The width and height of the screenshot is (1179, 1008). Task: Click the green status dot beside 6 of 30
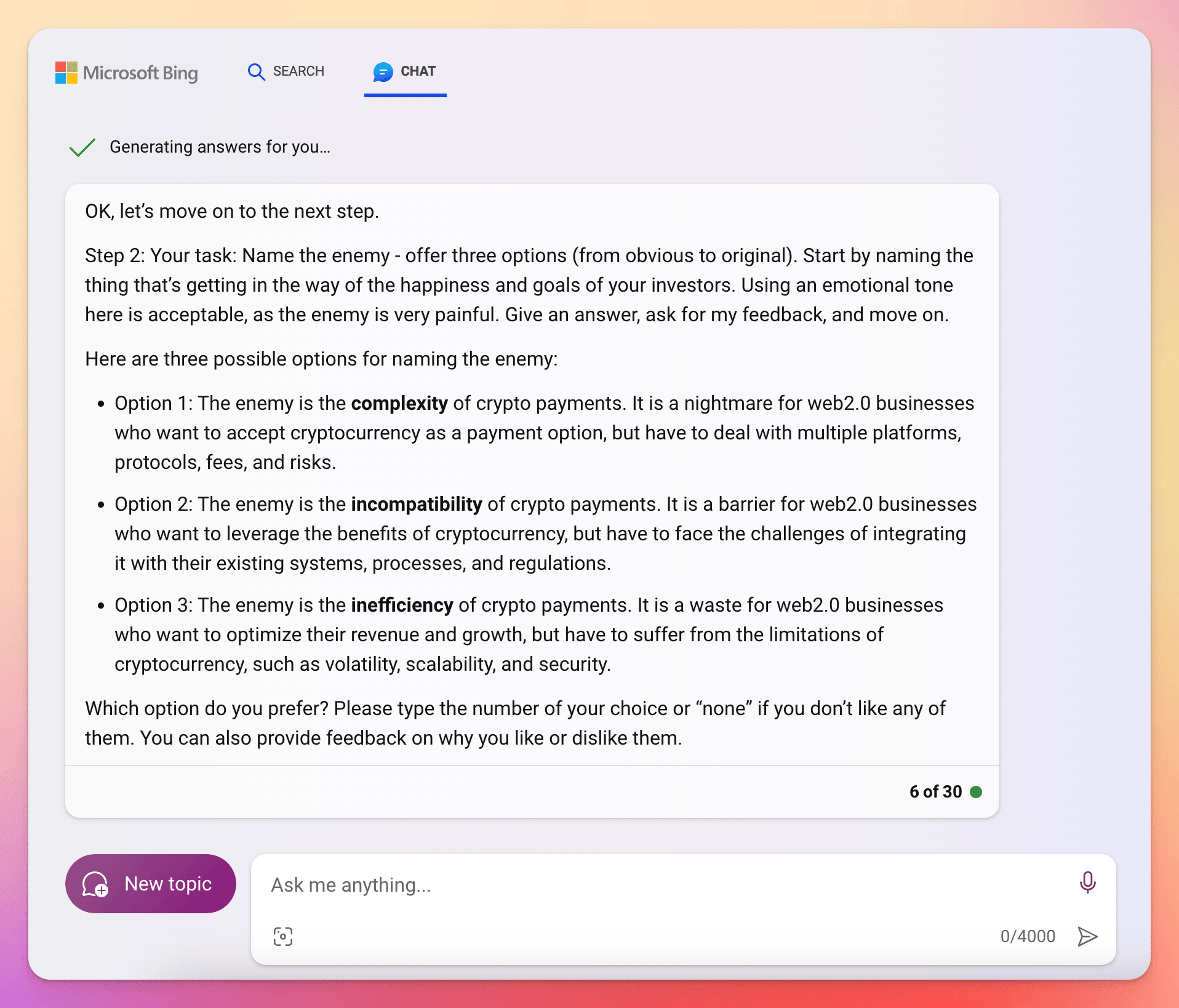(976, 792)
